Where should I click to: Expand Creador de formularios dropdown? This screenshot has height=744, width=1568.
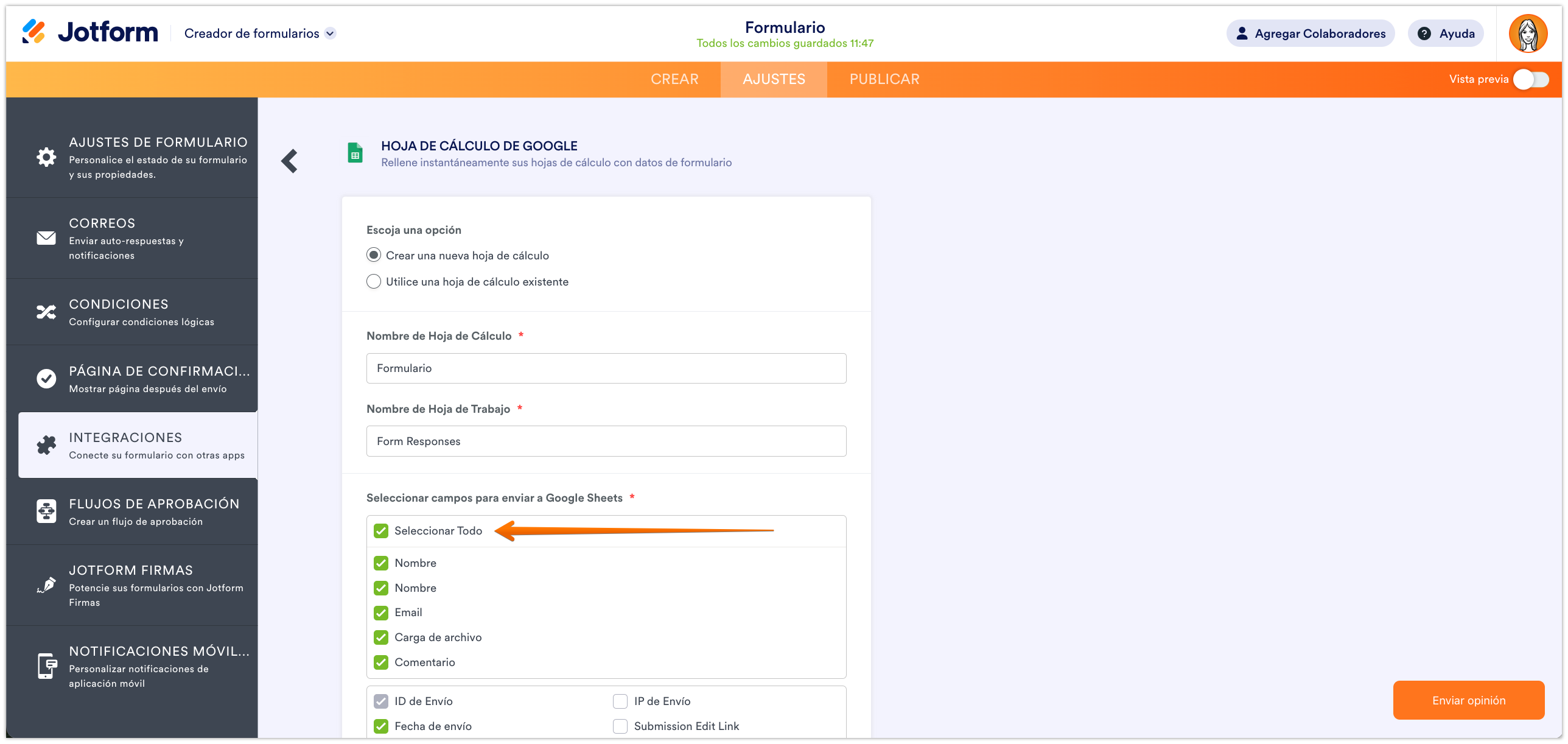[x=330, y=33]
